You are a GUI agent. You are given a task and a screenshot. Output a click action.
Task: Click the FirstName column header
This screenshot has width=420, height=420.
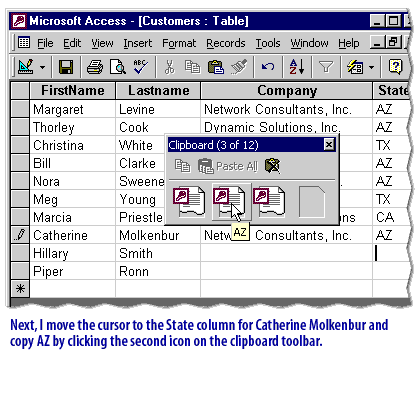coord(73,91)
